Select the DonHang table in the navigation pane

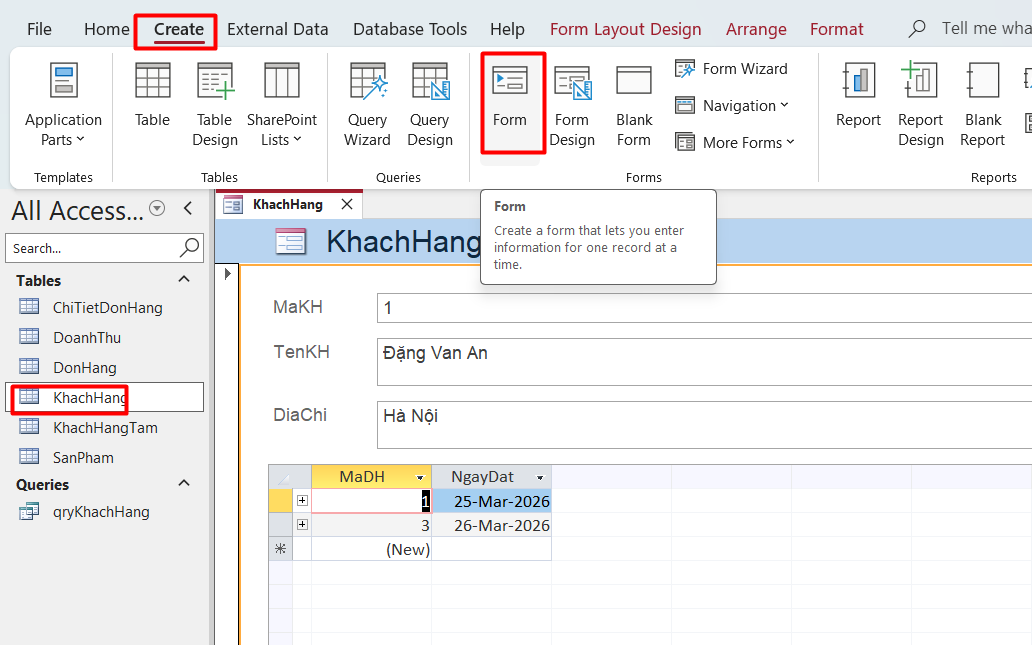pos(85,368)
